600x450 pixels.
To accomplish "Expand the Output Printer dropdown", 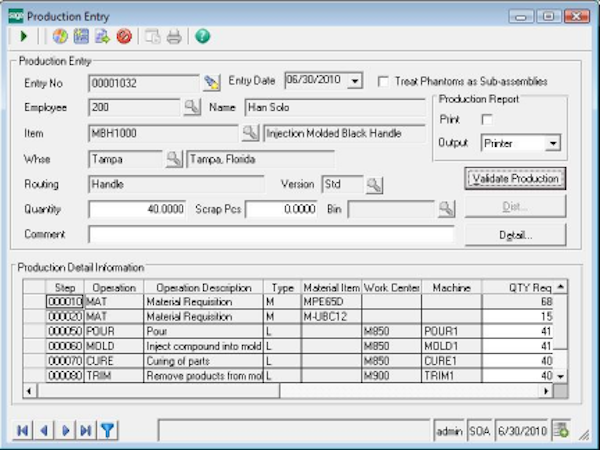I will point(553,143).
